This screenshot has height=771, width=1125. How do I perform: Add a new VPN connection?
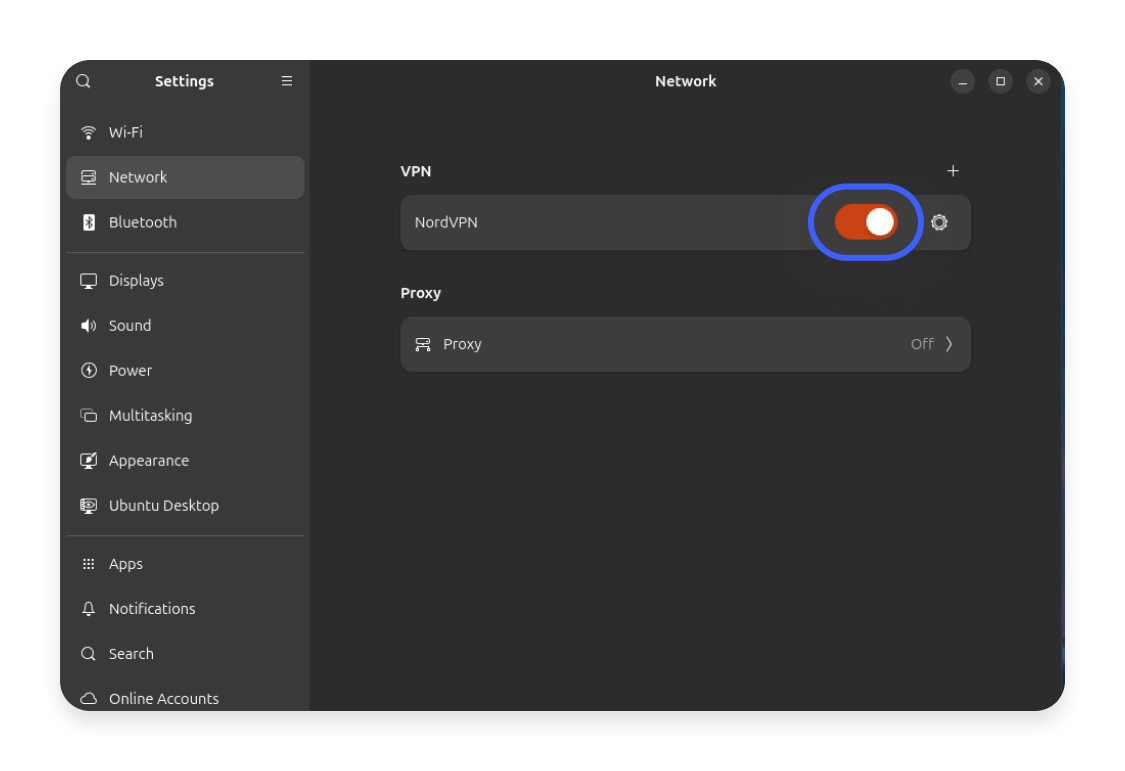953,171
